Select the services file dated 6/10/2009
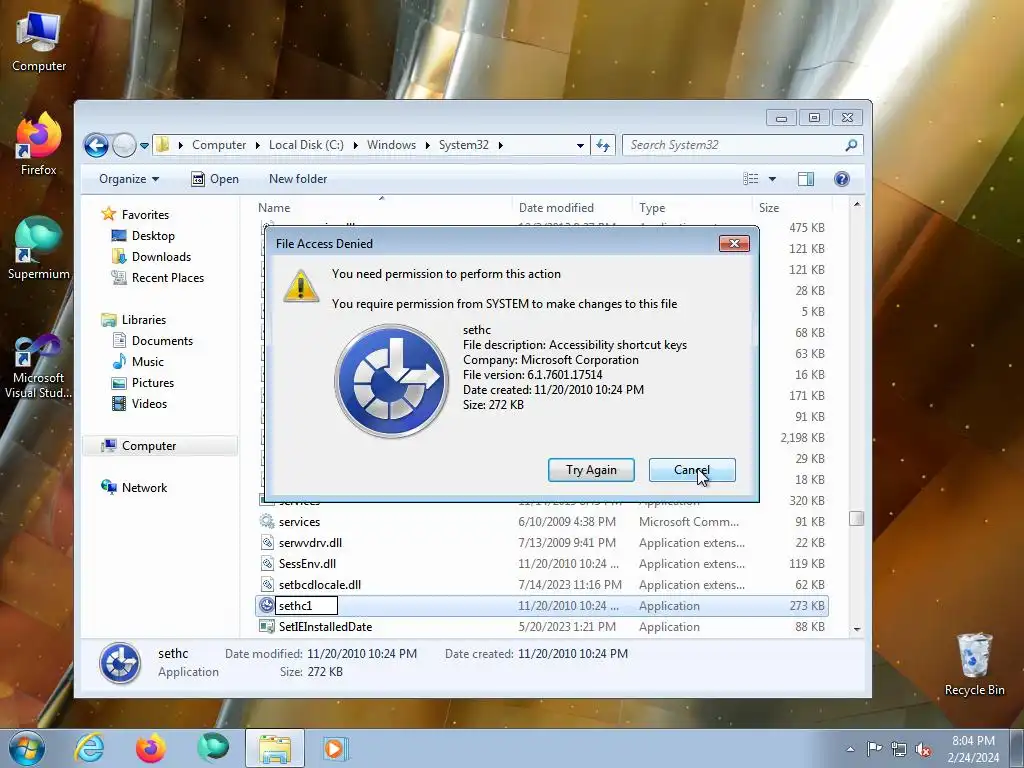Screen dimensions: 1024x768 click(542, 522)
